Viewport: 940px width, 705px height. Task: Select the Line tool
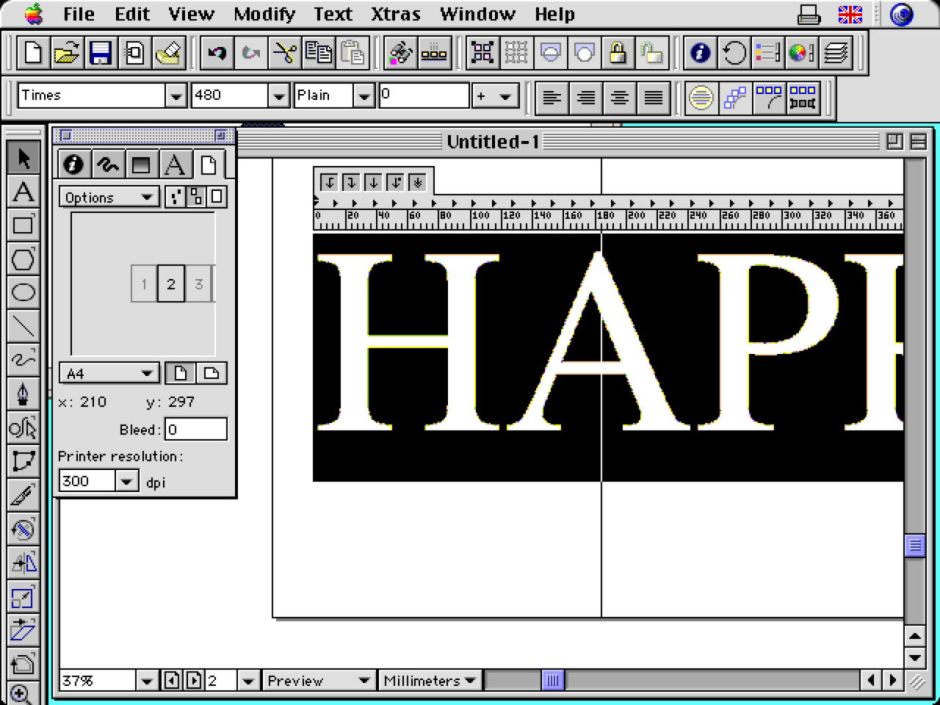coord(23,326)
